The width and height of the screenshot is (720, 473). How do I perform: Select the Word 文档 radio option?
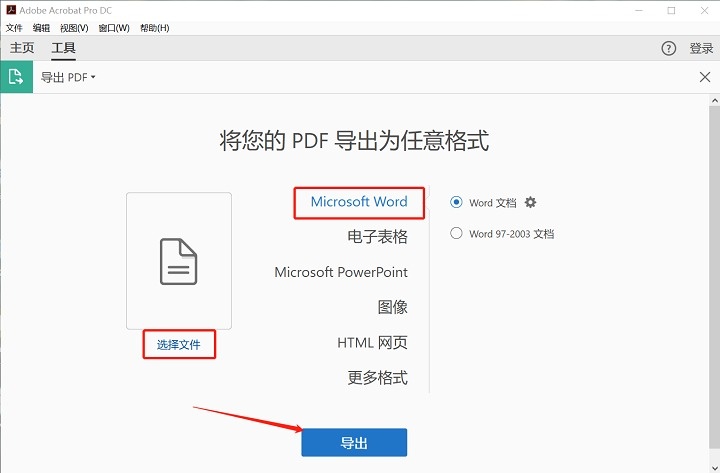coord(457,202)
